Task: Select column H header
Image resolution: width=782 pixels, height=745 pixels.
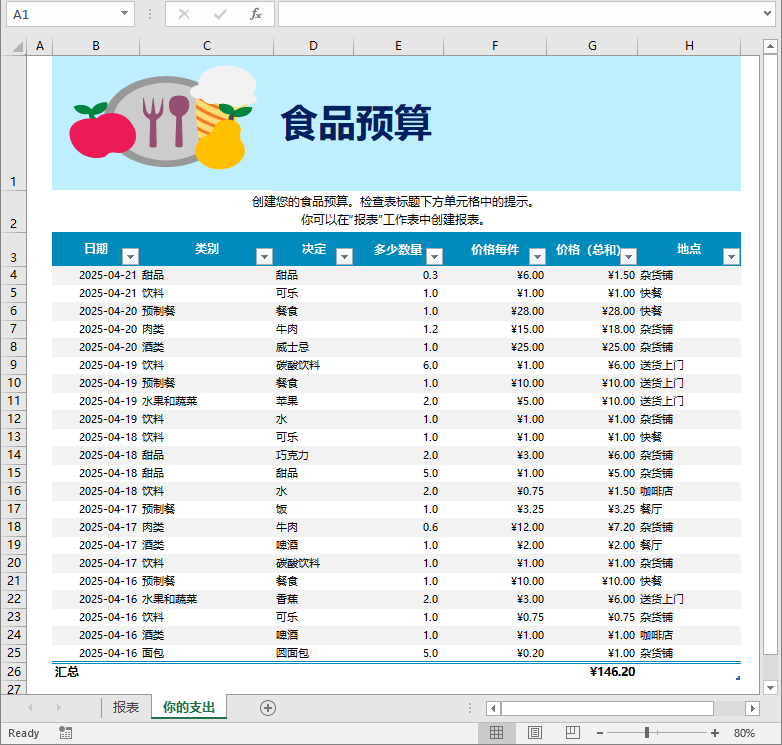Action: [x=689, y=46]
